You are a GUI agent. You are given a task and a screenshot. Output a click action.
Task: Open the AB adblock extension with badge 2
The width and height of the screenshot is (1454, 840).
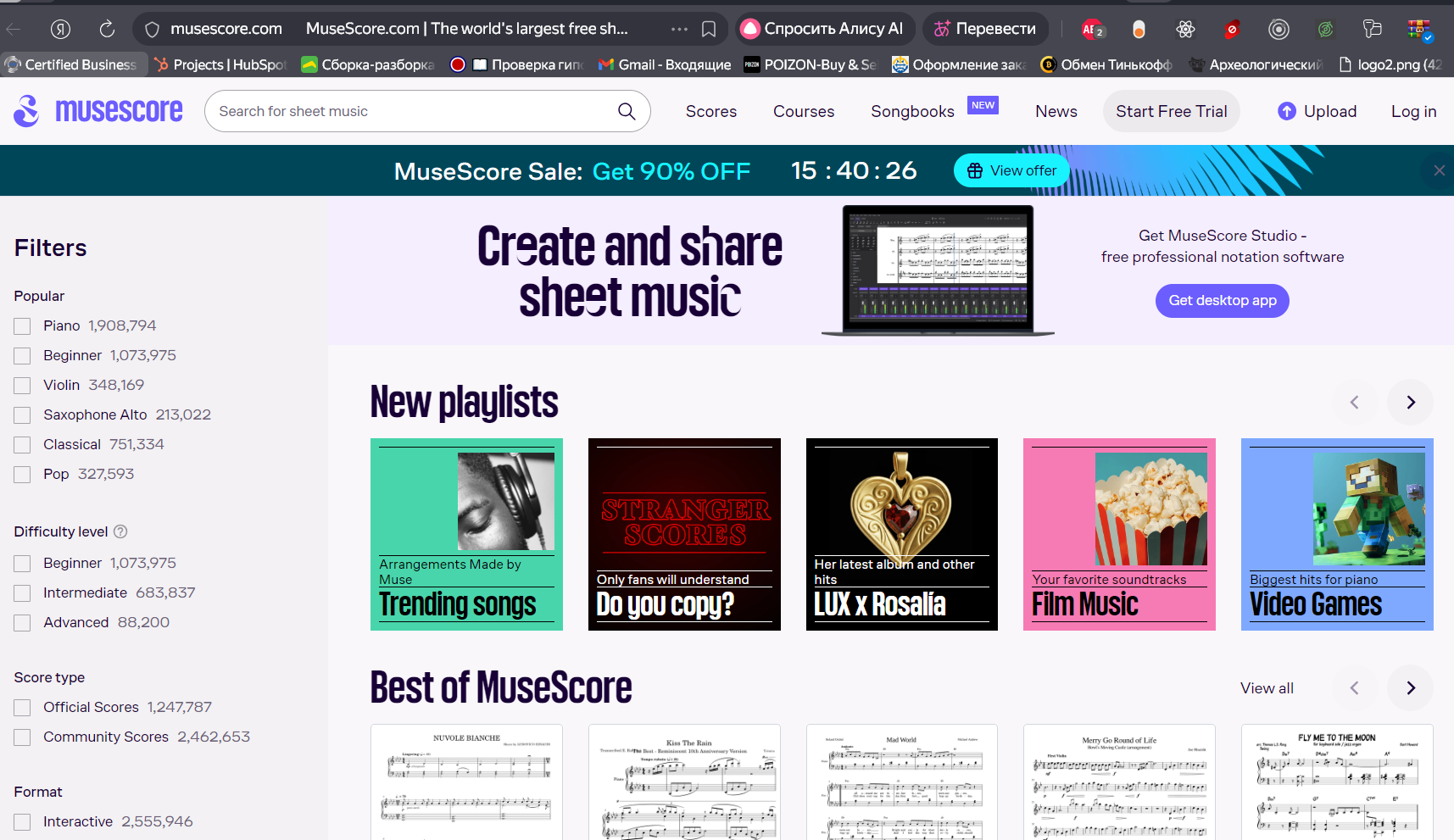[1092, 30]
